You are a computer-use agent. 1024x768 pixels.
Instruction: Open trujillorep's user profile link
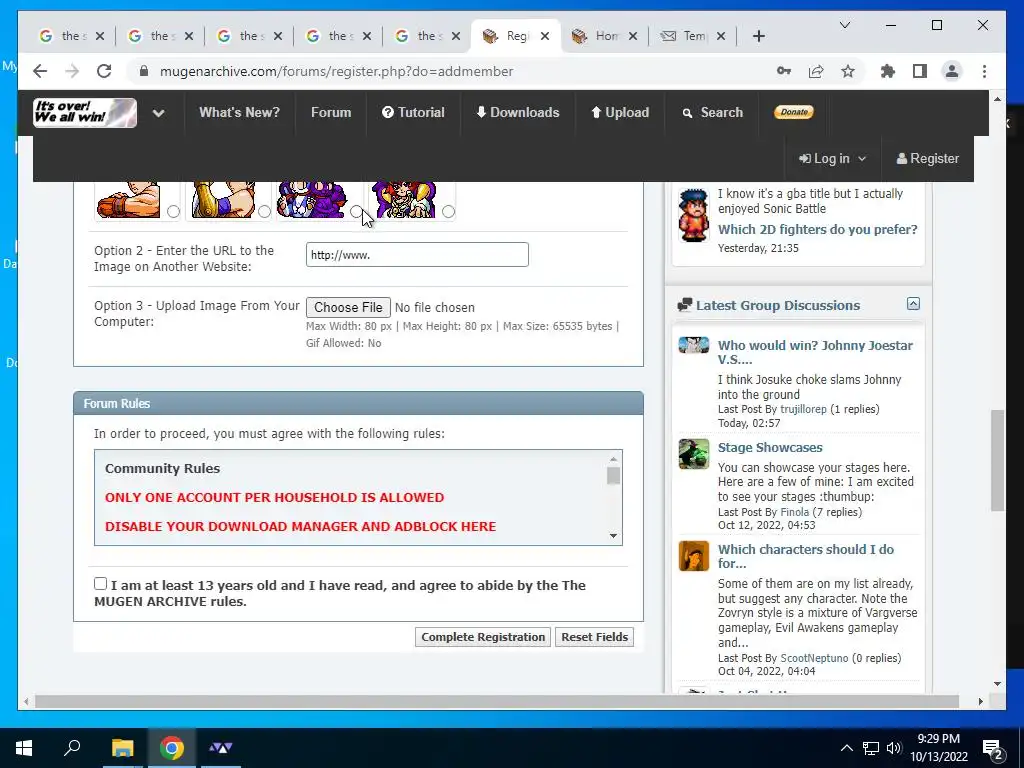point(803,409)
